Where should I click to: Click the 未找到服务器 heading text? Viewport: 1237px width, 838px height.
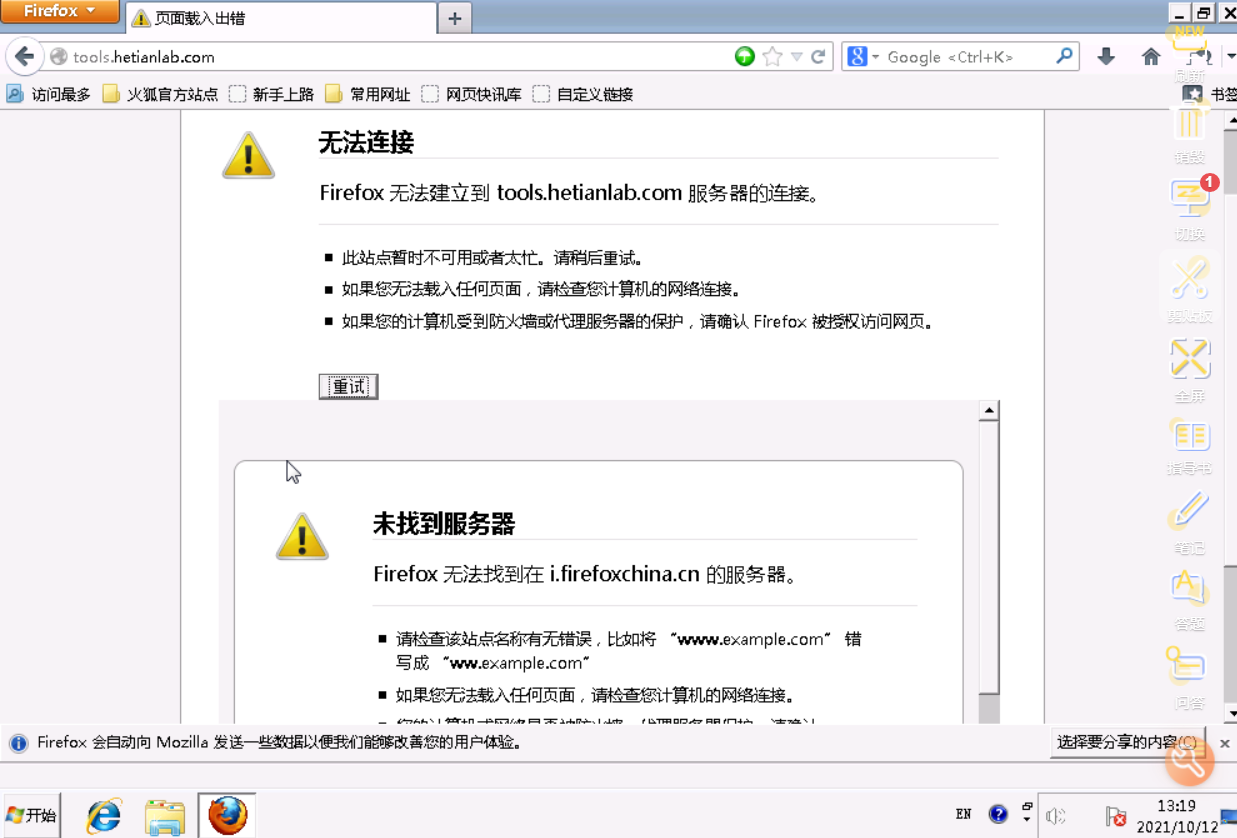444,524
